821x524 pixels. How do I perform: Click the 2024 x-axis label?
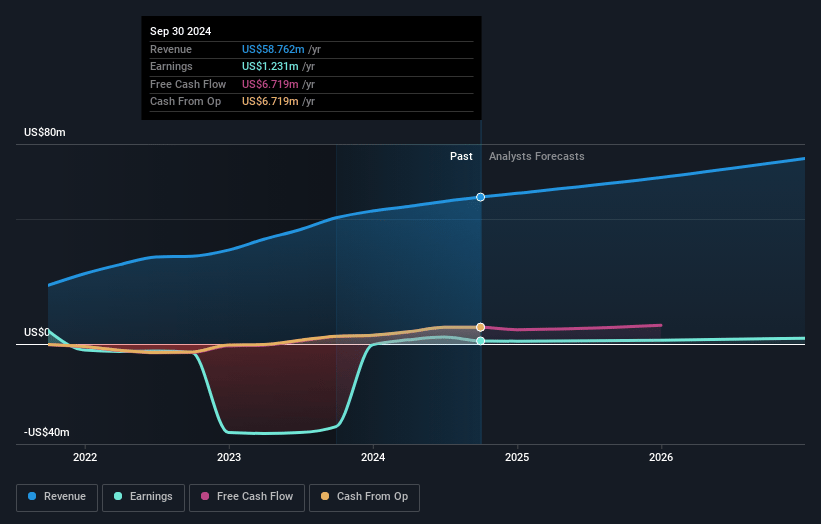(x=373, y=457)
